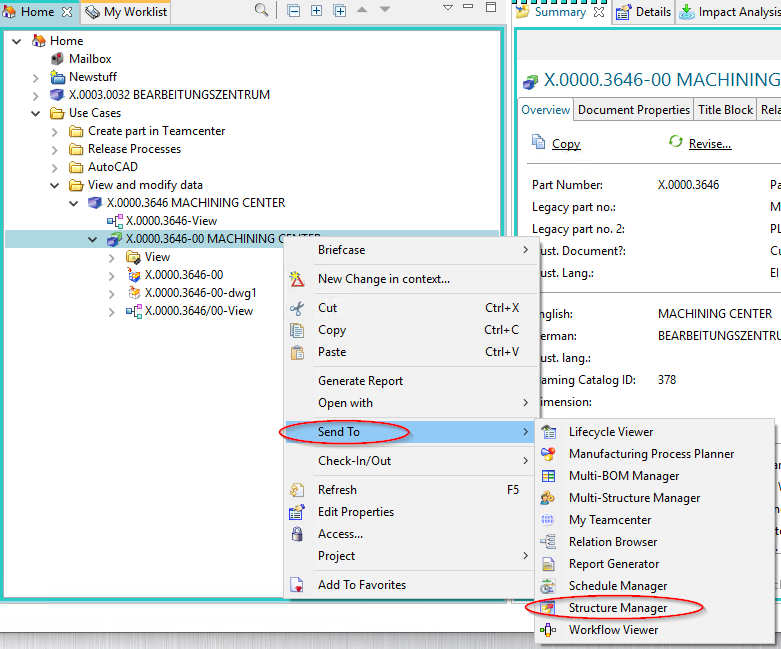Screen dimensions: 781x649
Task: Open the Document Properties tab
Action: click(x=634, y=110)
